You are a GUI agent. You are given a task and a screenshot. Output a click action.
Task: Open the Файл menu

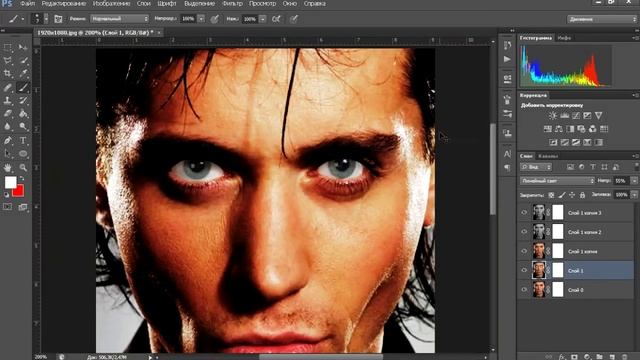[27, 4]
